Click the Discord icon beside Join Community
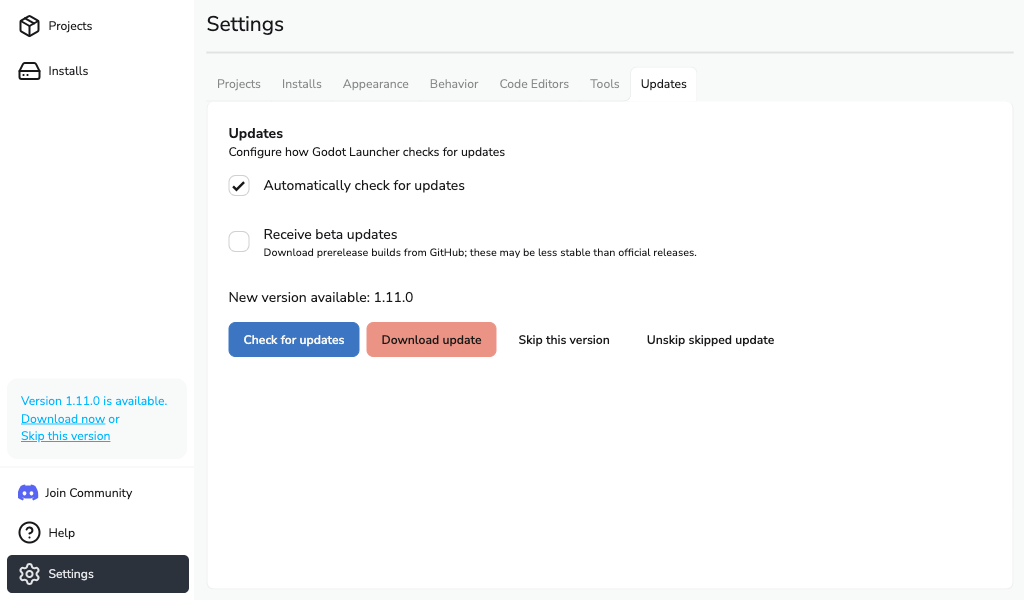Screen dimensions: 1024x600 [x=27, y=493]
